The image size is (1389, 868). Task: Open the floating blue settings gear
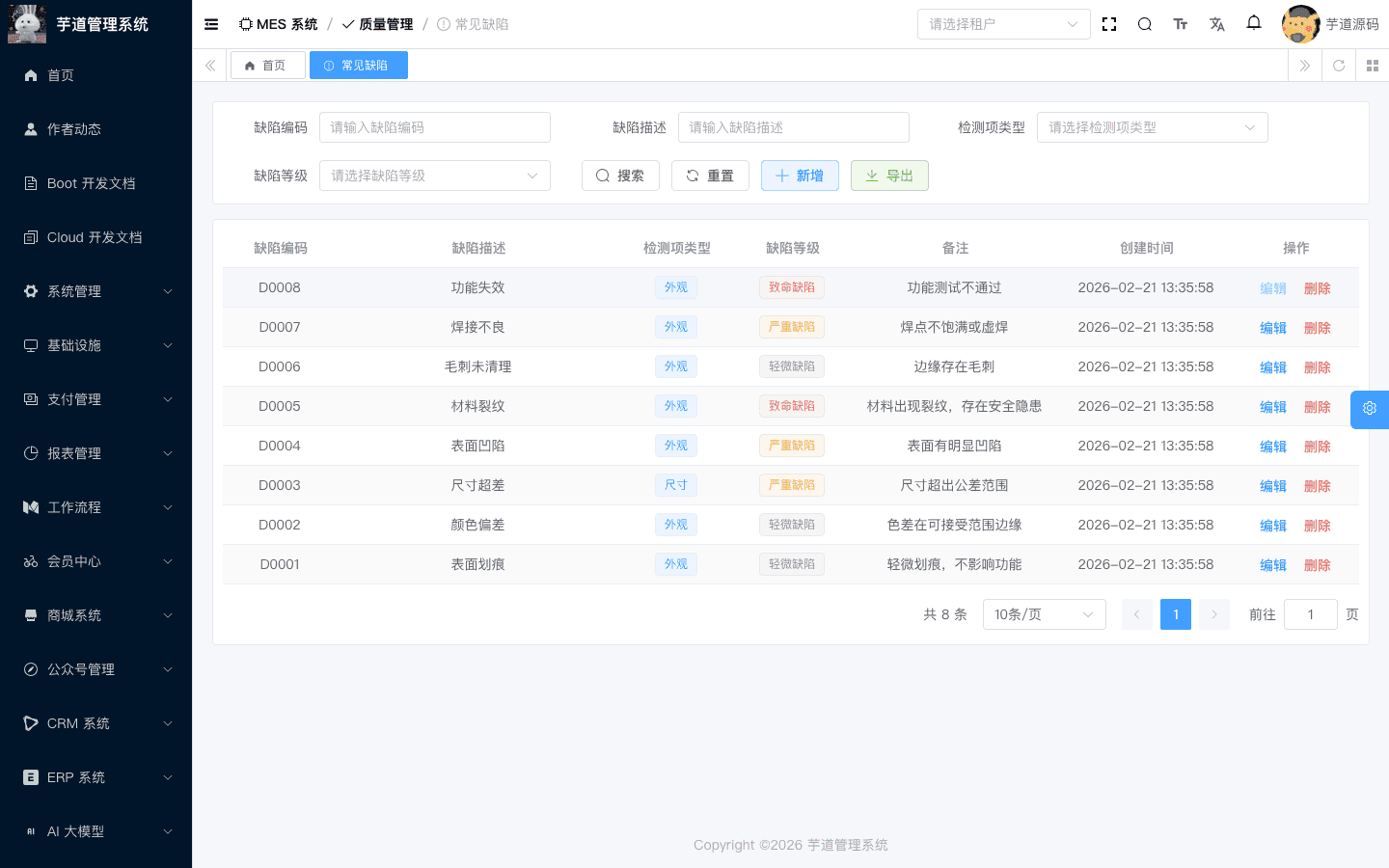(1369, 409)
